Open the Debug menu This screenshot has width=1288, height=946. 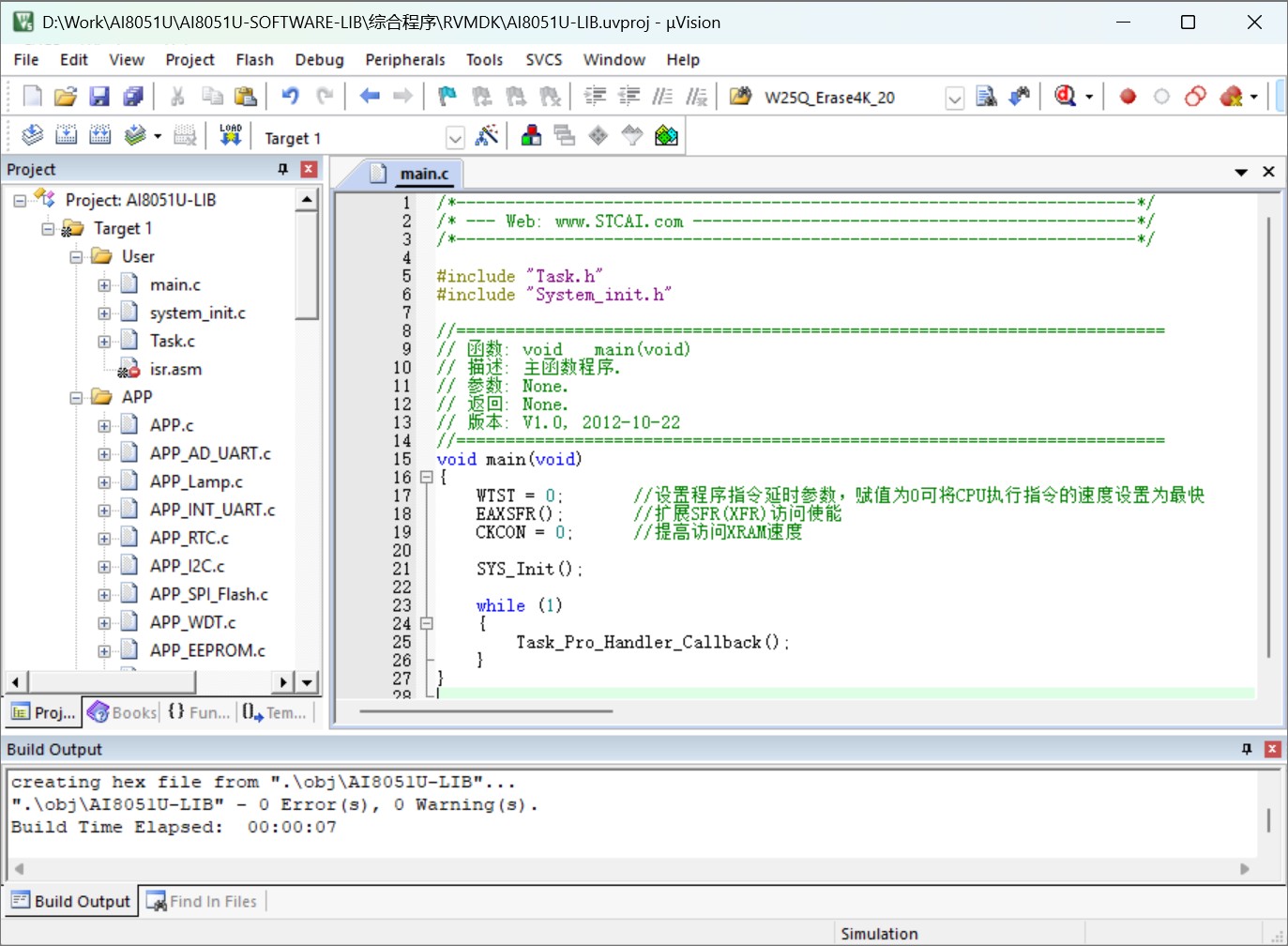pos(319,59)
